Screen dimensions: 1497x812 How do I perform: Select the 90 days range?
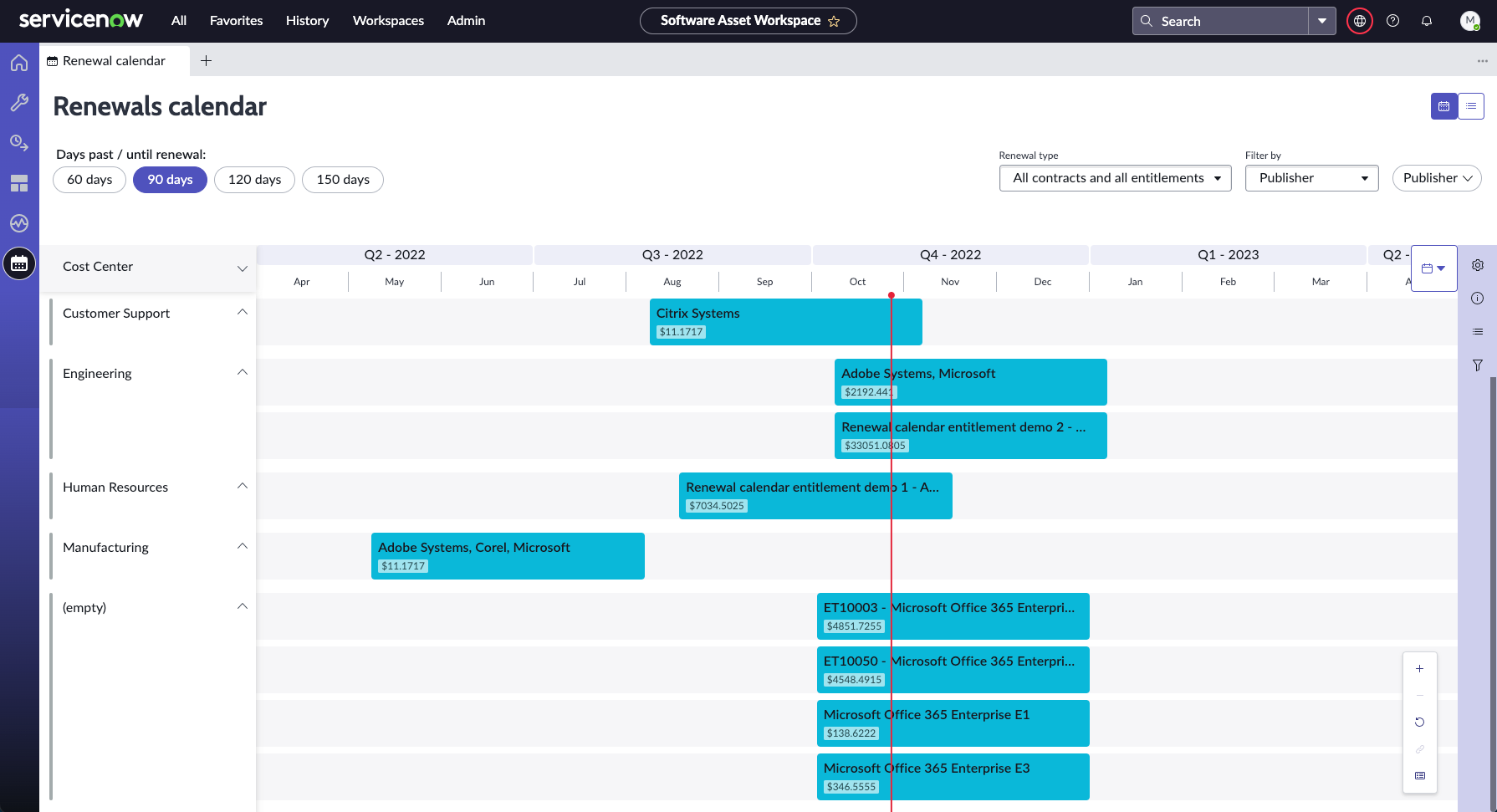(170, 180)
